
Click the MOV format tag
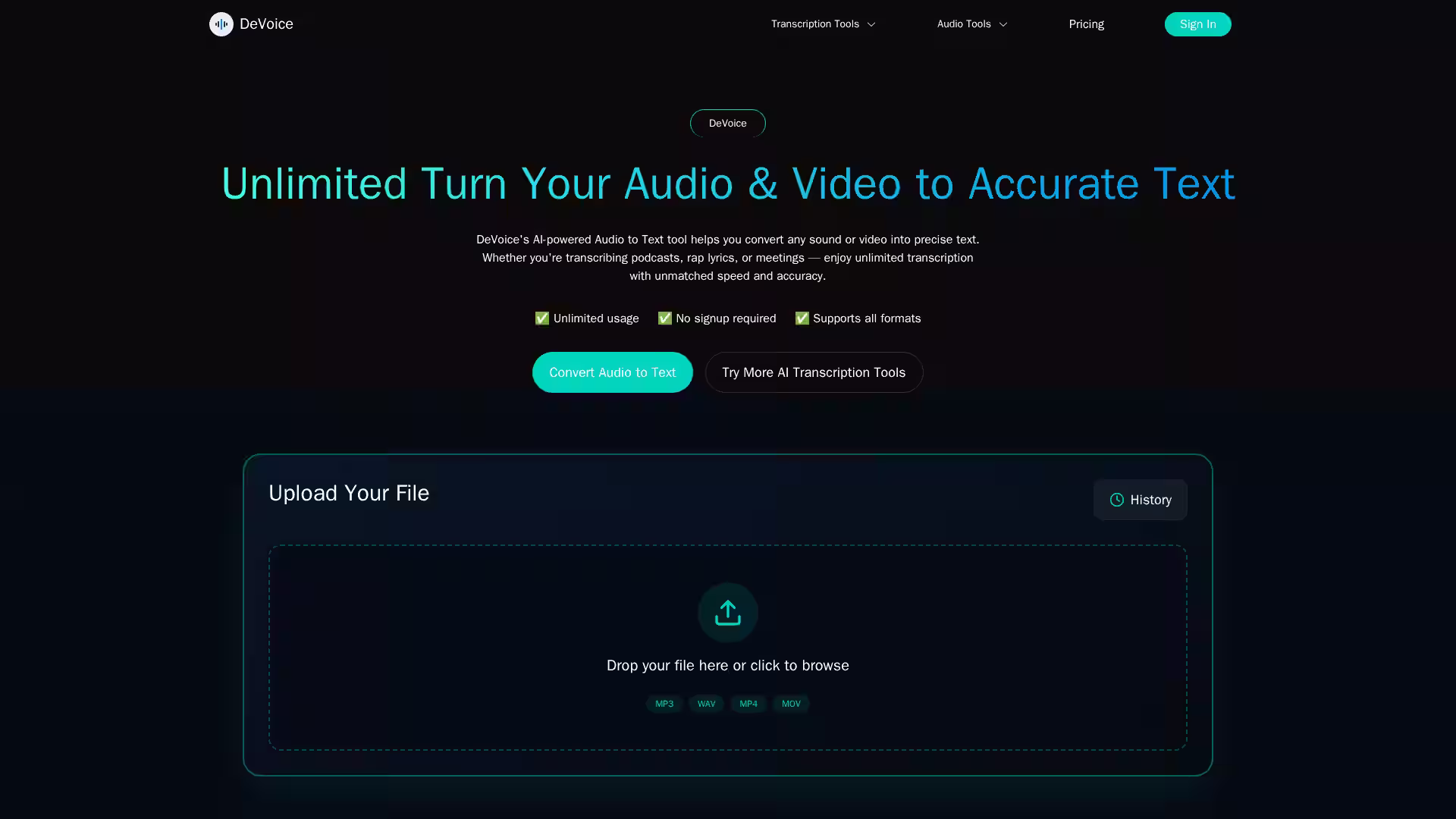[x=791, y=704]
